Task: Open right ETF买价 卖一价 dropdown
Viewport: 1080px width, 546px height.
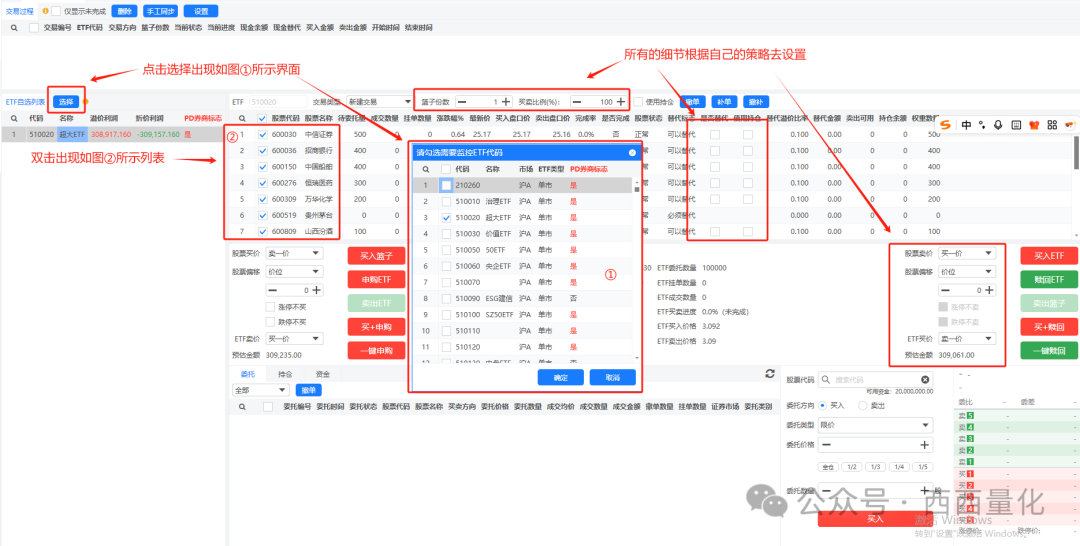Action: click(967, 339)
